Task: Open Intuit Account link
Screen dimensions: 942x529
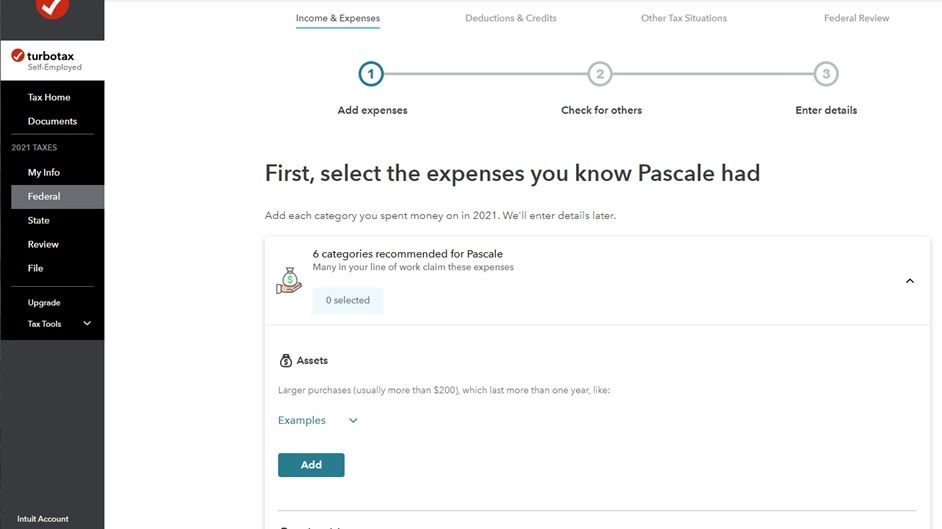Action: click(x=43, y=519)
